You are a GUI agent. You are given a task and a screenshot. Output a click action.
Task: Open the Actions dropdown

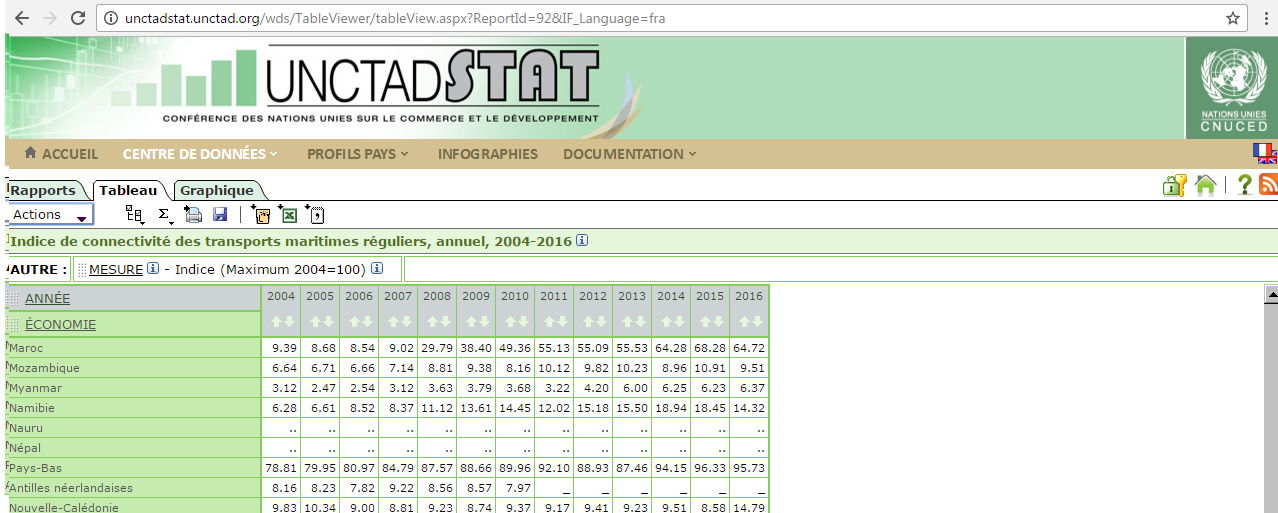coord(49,214)
